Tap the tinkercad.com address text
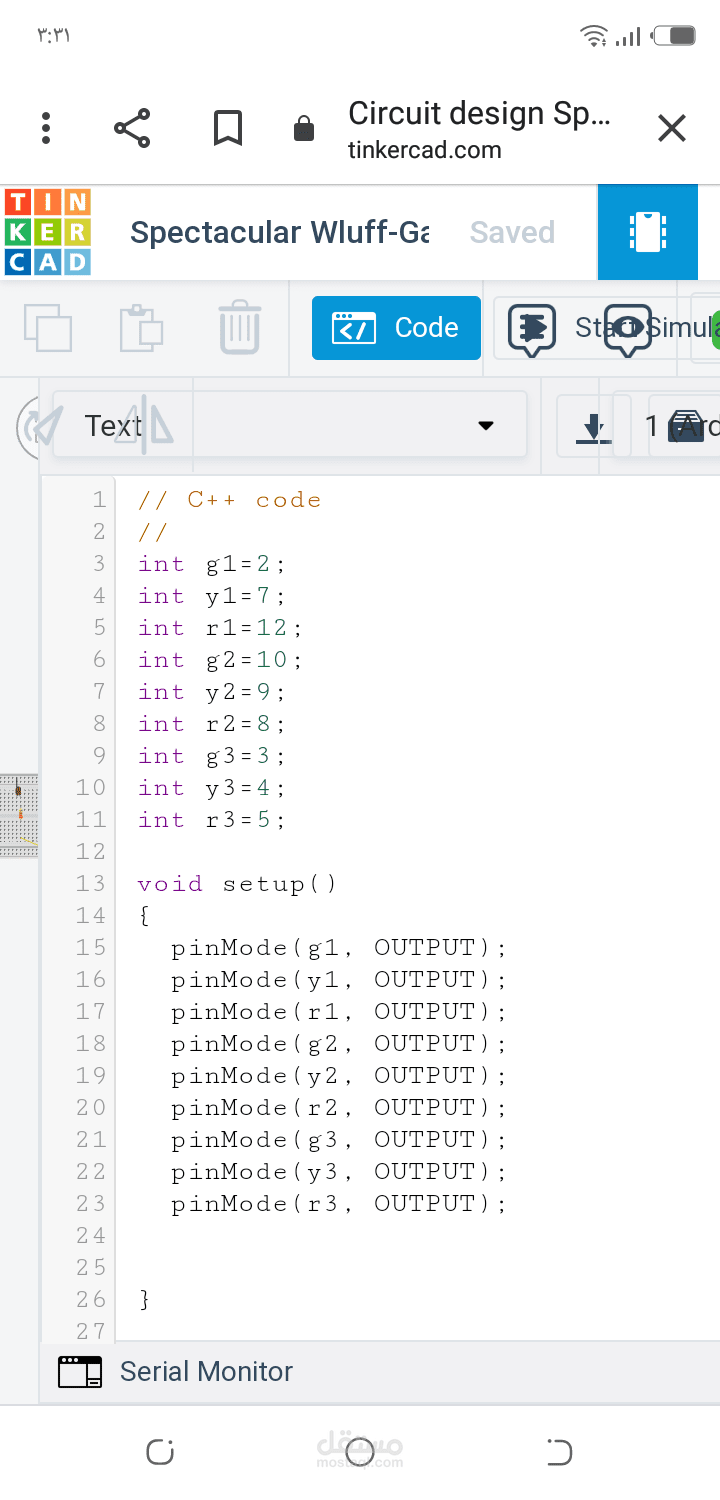This screenshot has height=1500, width=720. pos(425,151)
